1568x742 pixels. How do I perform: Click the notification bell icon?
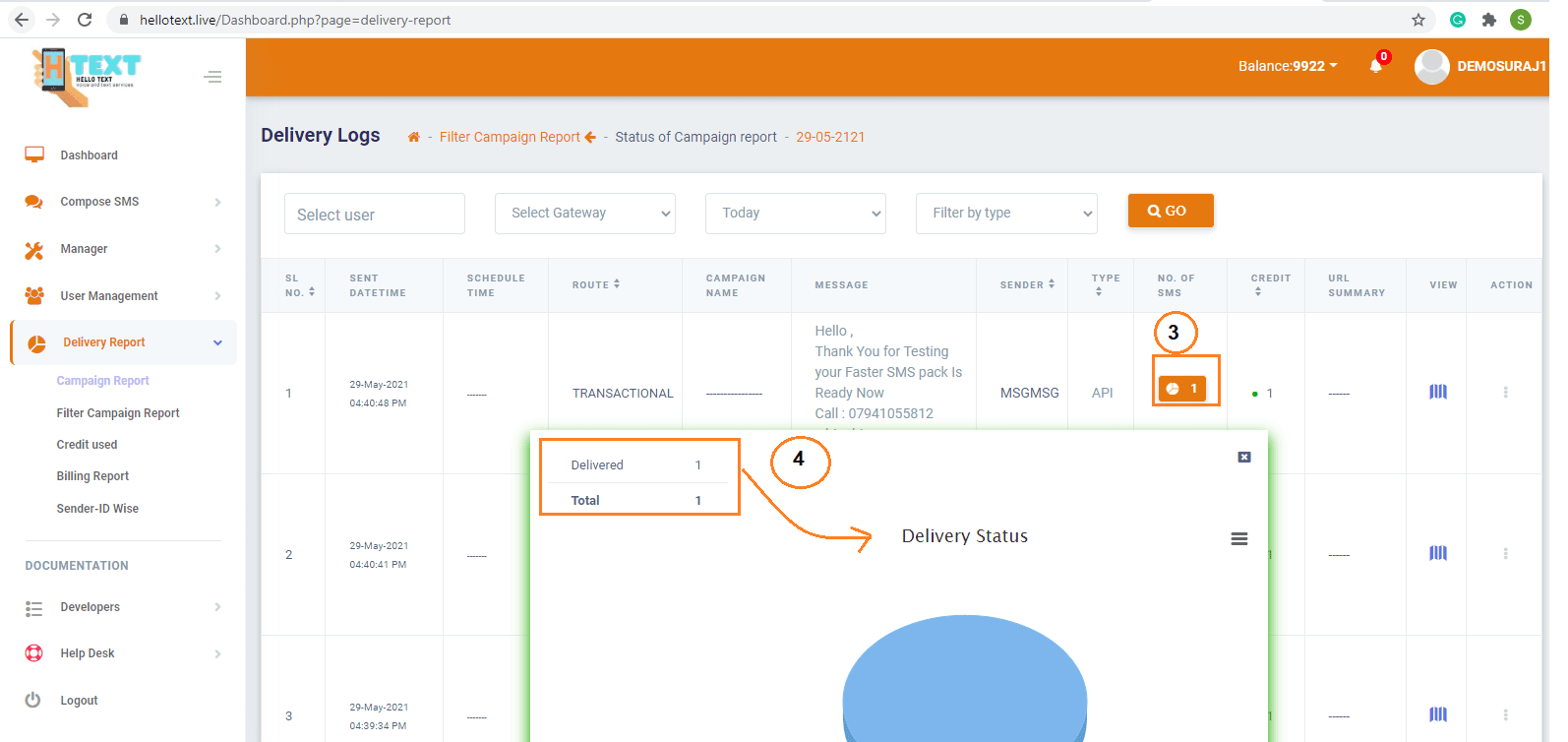tap(1375, 66)
